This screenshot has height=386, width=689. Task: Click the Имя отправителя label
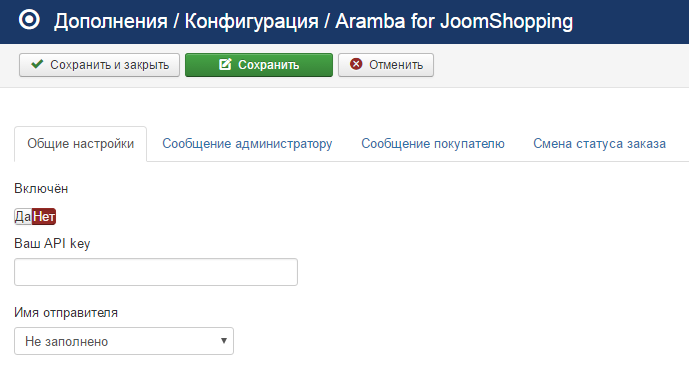tap(66, 313)
